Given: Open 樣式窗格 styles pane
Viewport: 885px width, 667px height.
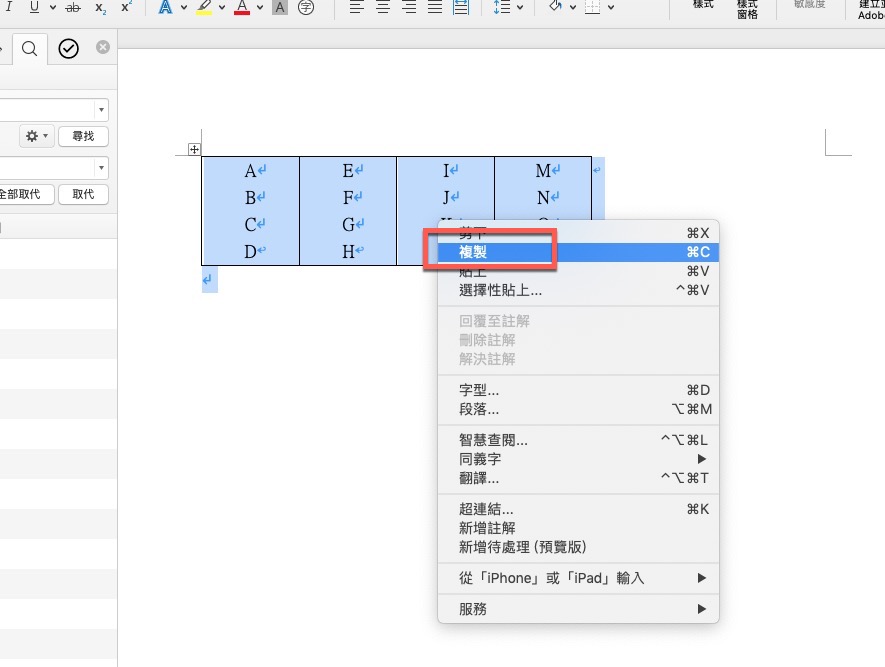Looking at the screenshot, I should (x=747, y=9).
